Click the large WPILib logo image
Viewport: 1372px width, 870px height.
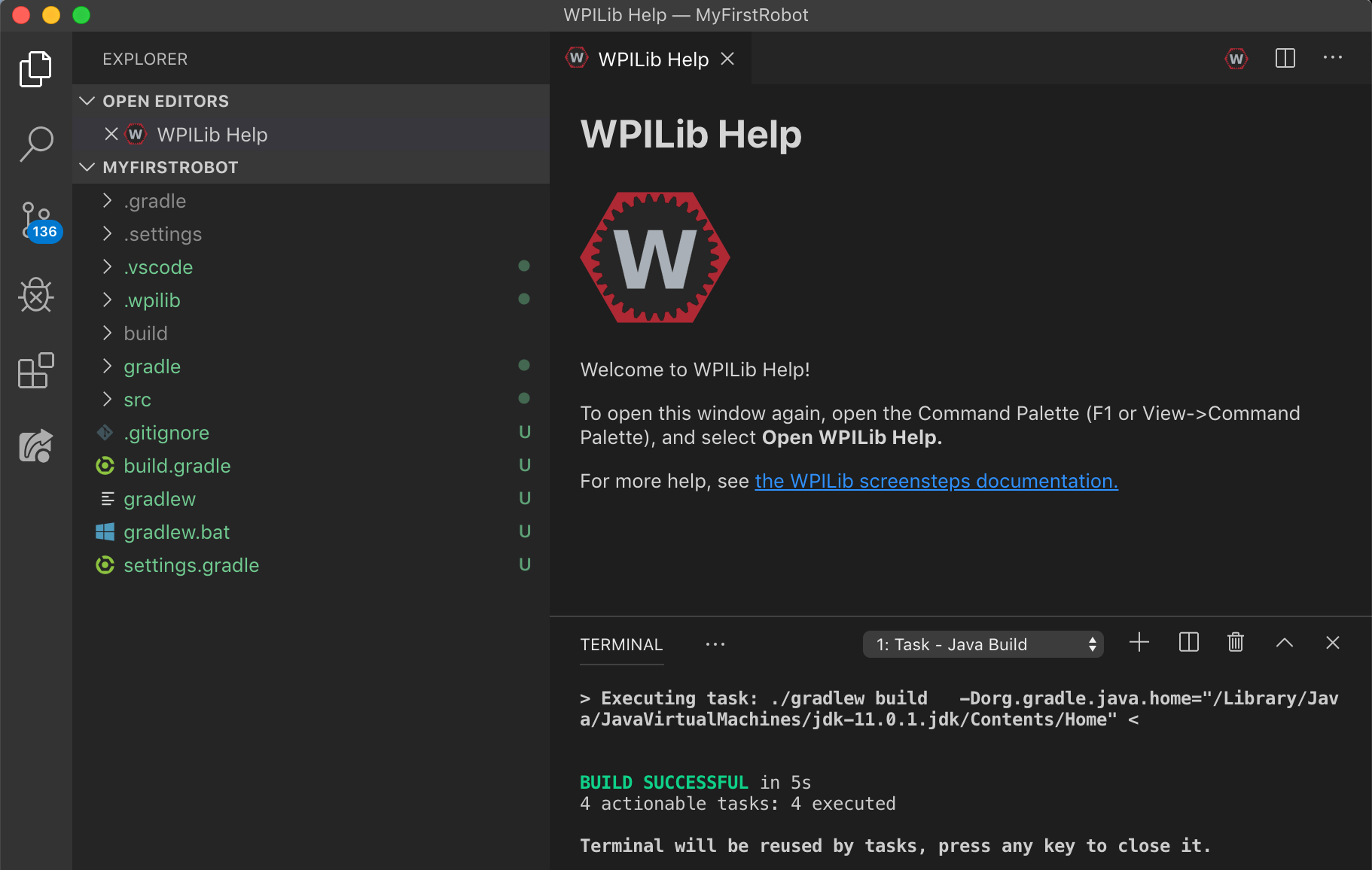654,257
